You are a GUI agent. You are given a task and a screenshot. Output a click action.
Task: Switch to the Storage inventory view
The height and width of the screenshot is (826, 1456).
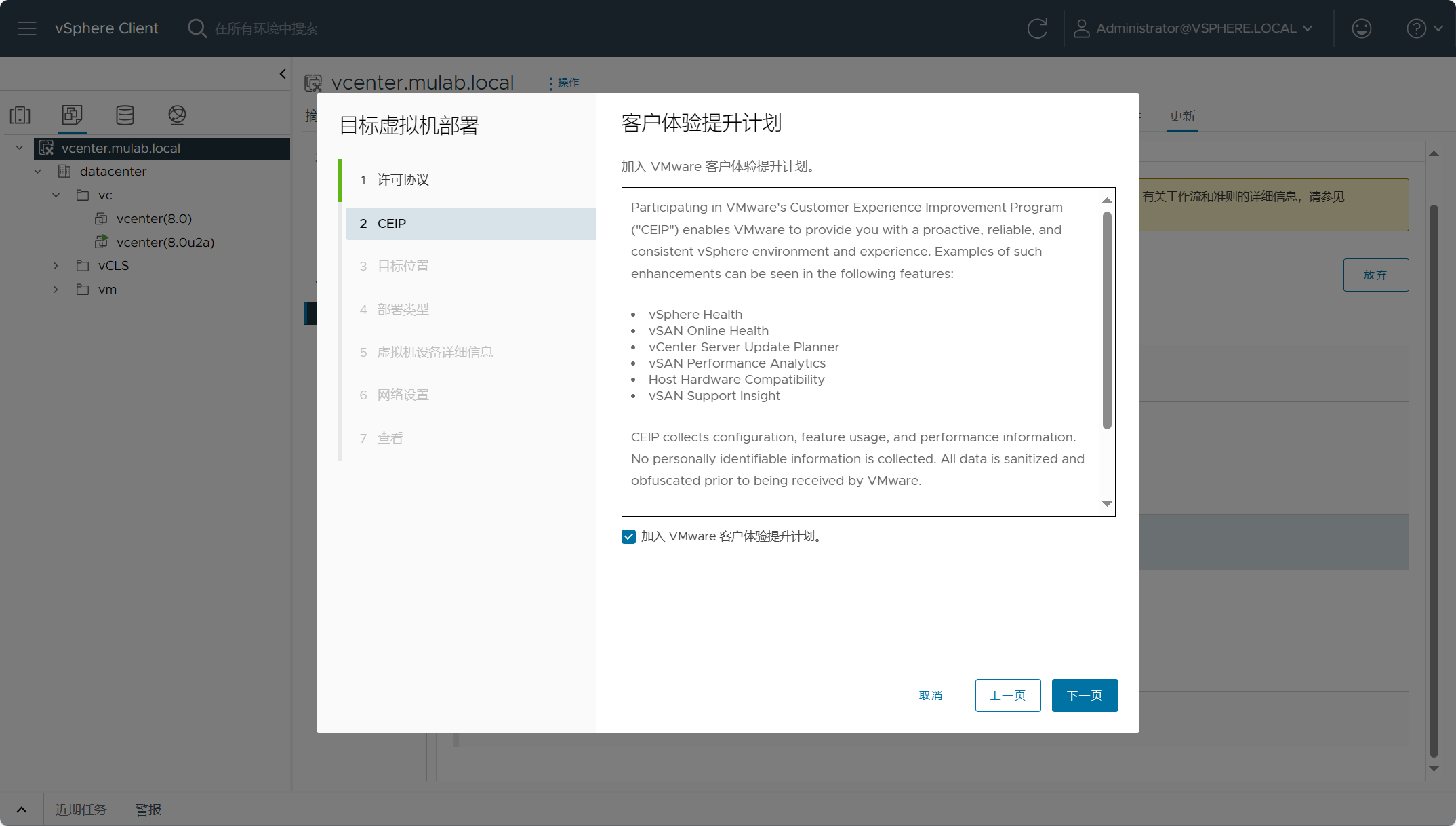[125, 115]
